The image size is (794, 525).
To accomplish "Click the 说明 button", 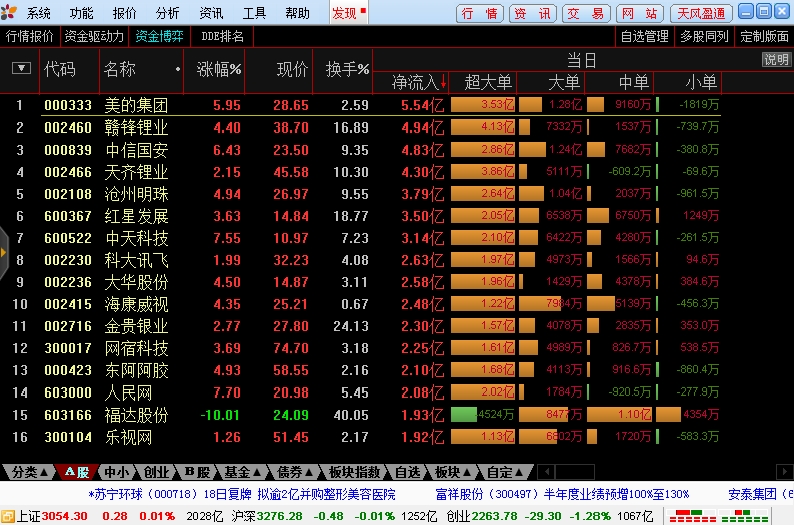I will tap(776, 60).
